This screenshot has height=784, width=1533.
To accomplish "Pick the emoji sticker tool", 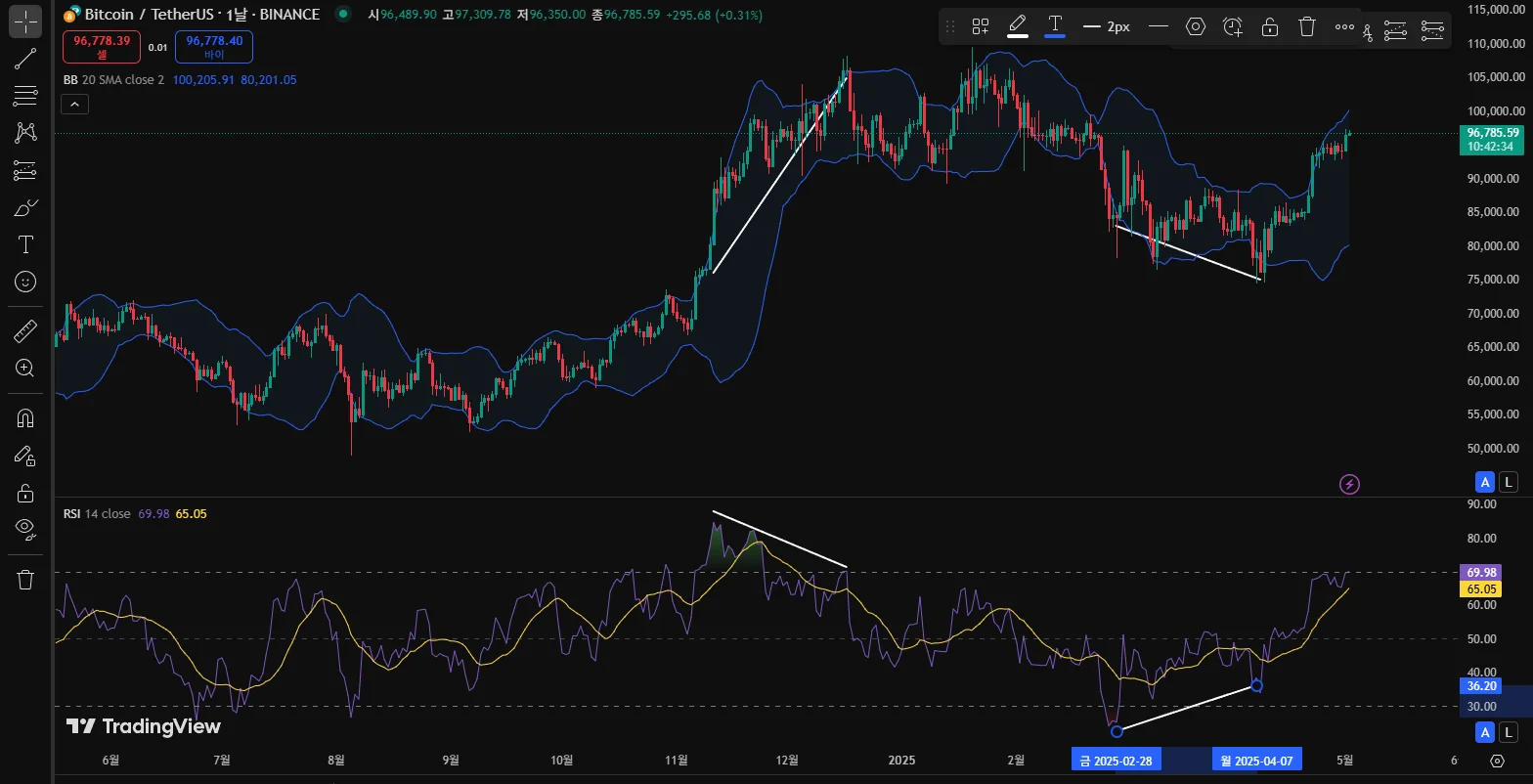I will (25, 282).
